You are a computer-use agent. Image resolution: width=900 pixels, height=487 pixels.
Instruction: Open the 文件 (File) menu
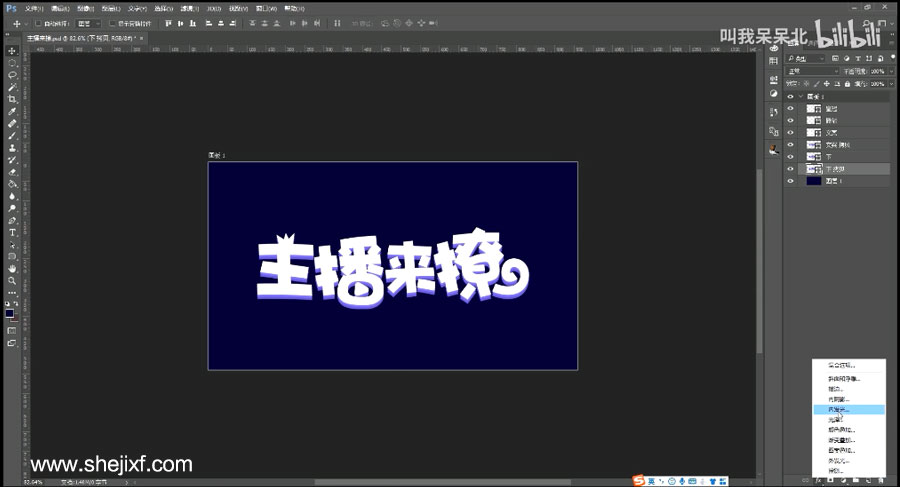pyautogui.click(x=34, y=9)
